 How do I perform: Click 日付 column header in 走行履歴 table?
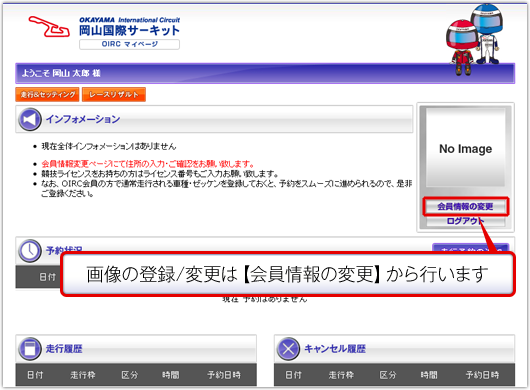click(x=35, y=375)
